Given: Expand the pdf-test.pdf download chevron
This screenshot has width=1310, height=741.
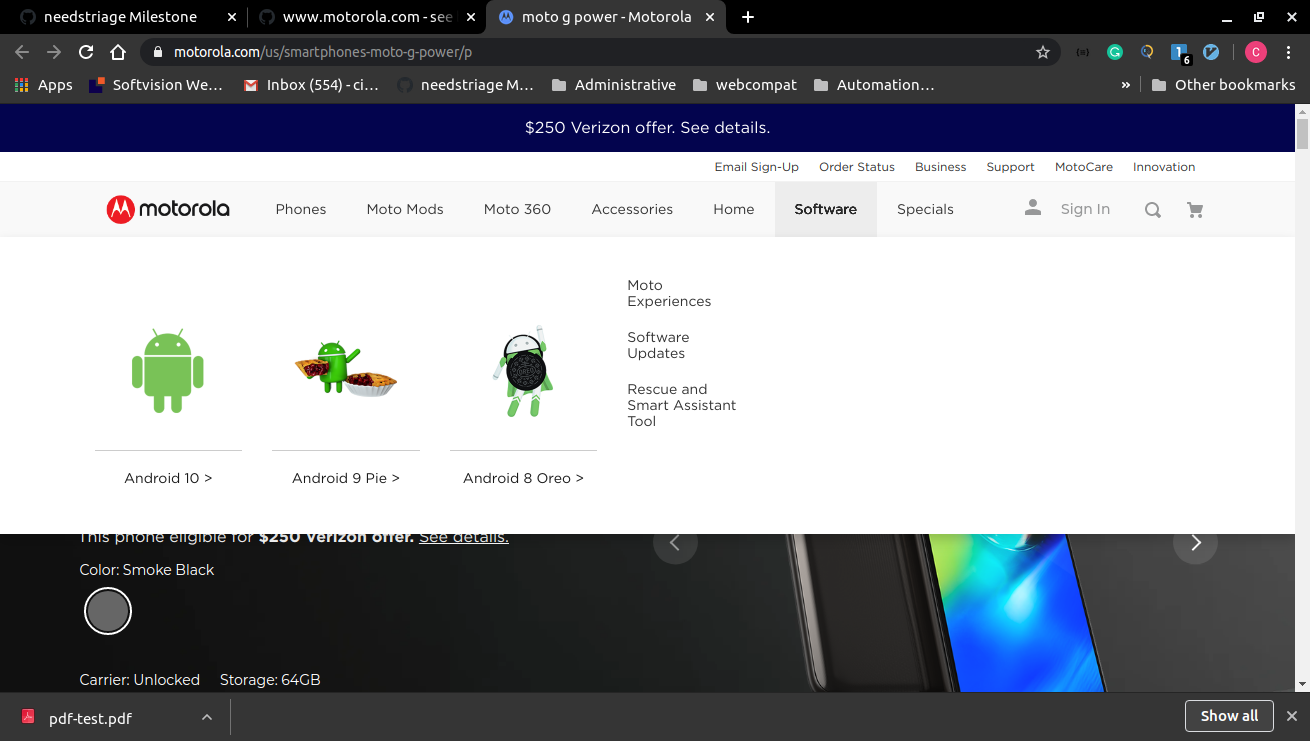Looking at the screenshot, I should [206, 717].
